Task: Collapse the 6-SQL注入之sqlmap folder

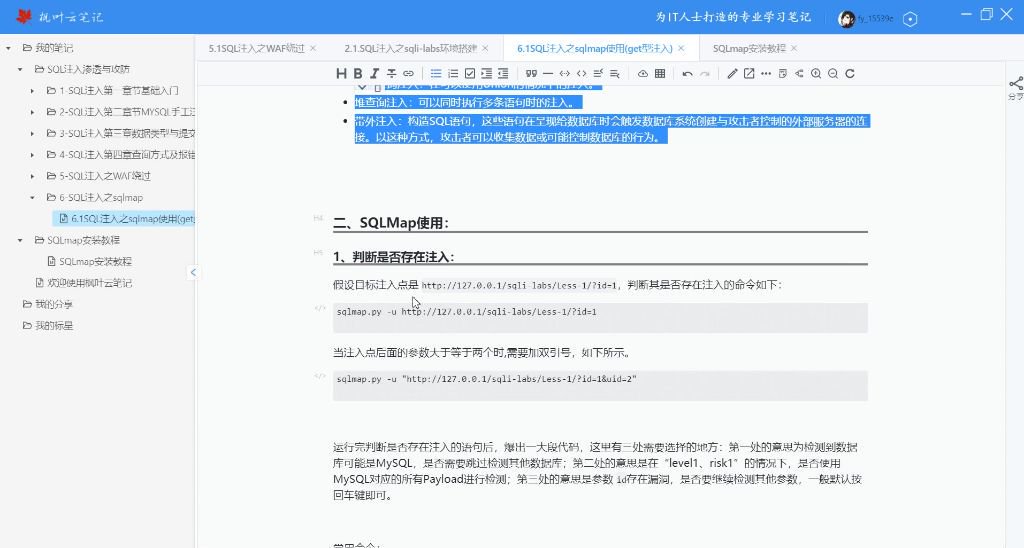Action: [33, 197]
